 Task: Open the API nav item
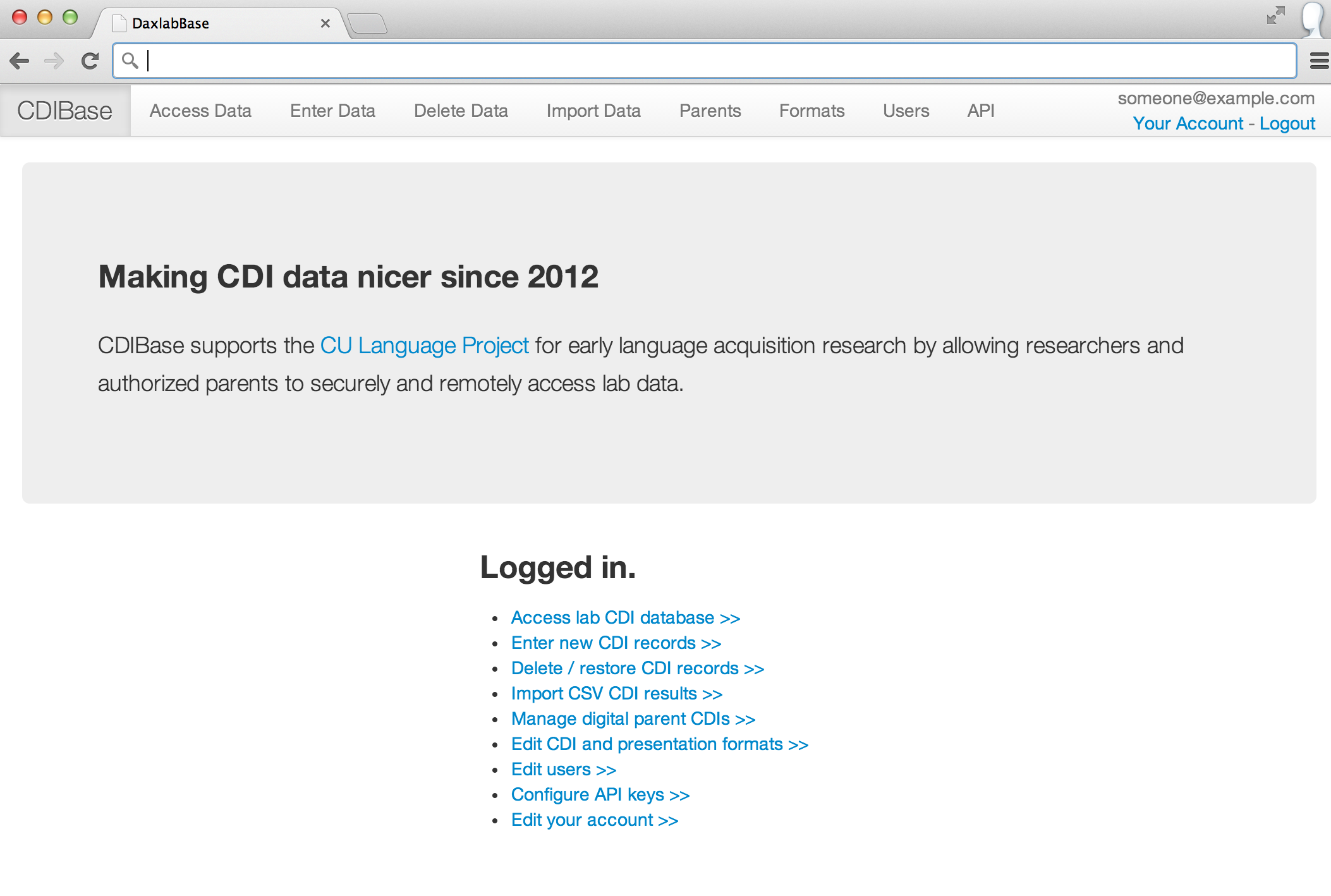click(x=981, y=111)
